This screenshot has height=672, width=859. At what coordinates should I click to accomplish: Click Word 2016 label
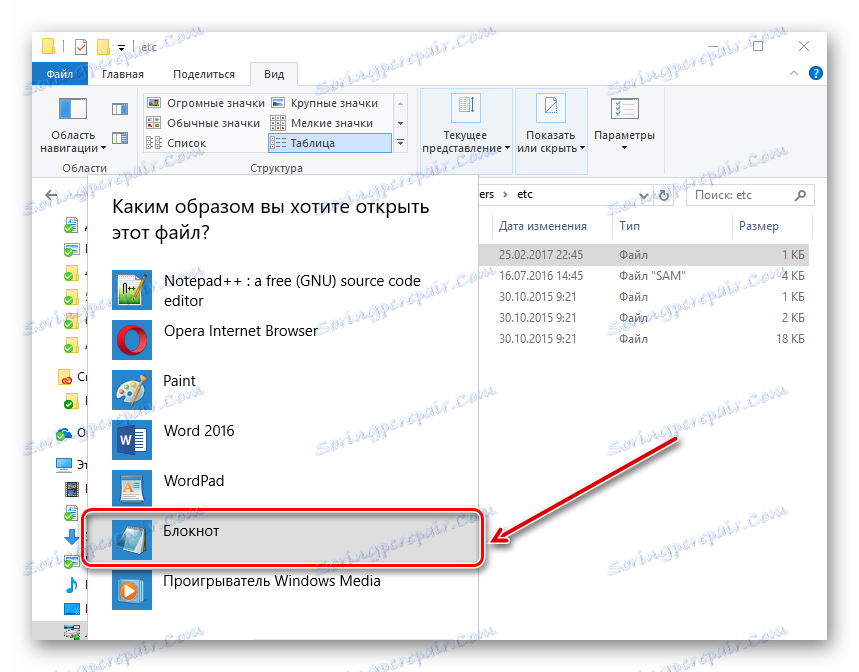click(x=199, y=431)
